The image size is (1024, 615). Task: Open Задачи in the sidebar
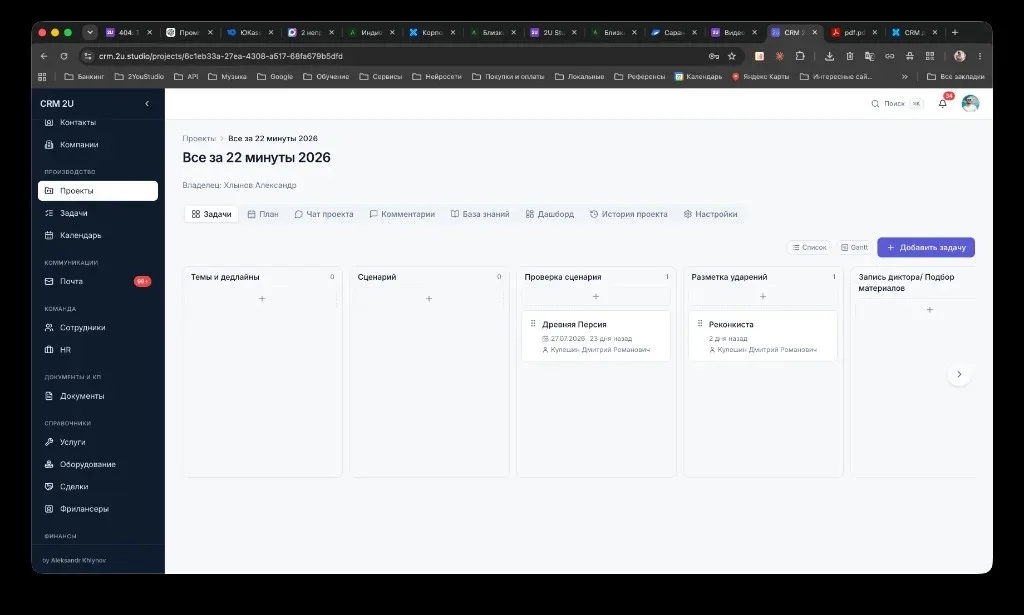tap(98, 213)
